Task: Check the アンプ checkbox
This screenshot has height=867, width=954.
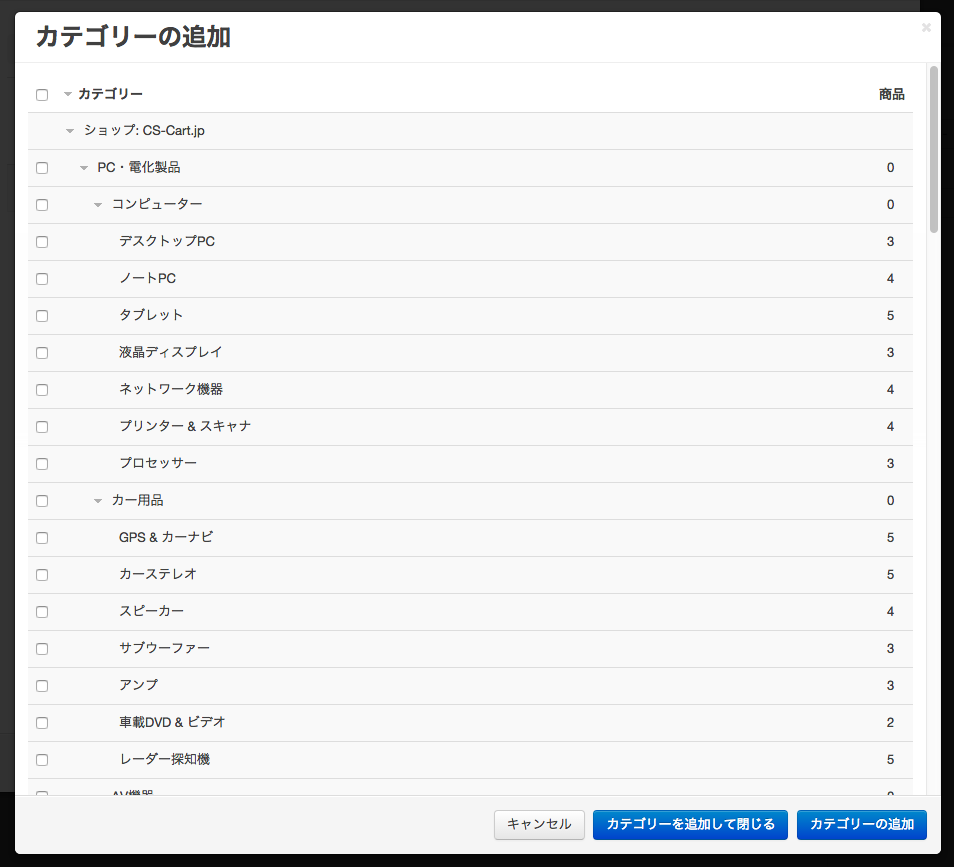Action: click(x=42, y=686)
